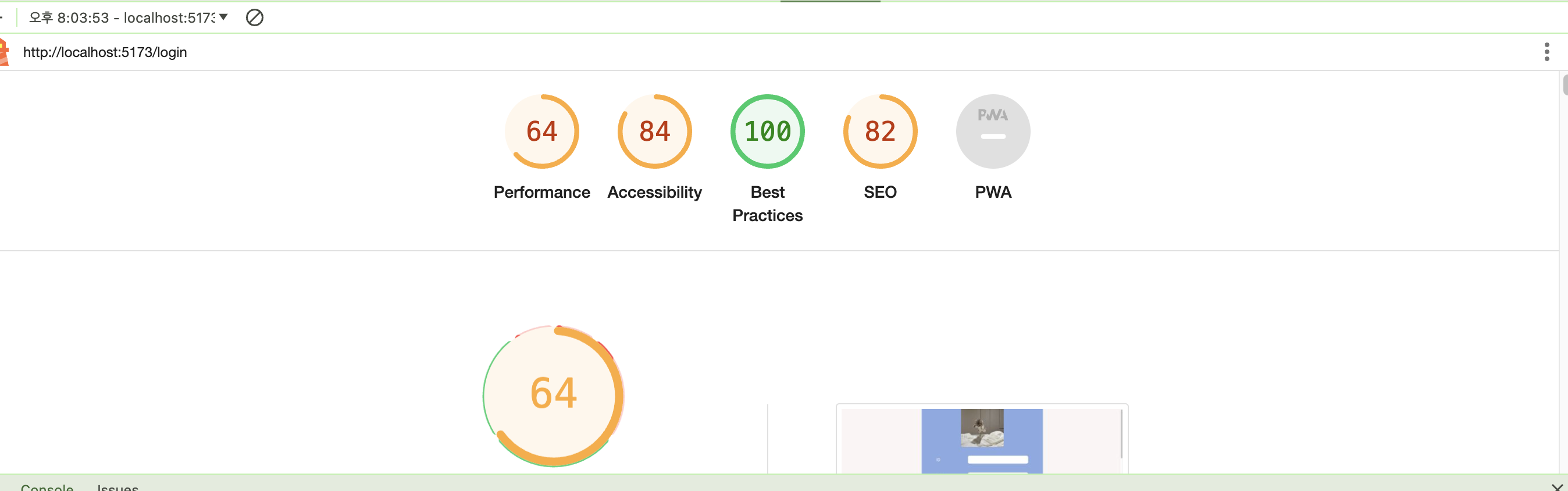1568x491 pixels.
Task: Open the three-dot tools menu
Action: coord(1546,52)
